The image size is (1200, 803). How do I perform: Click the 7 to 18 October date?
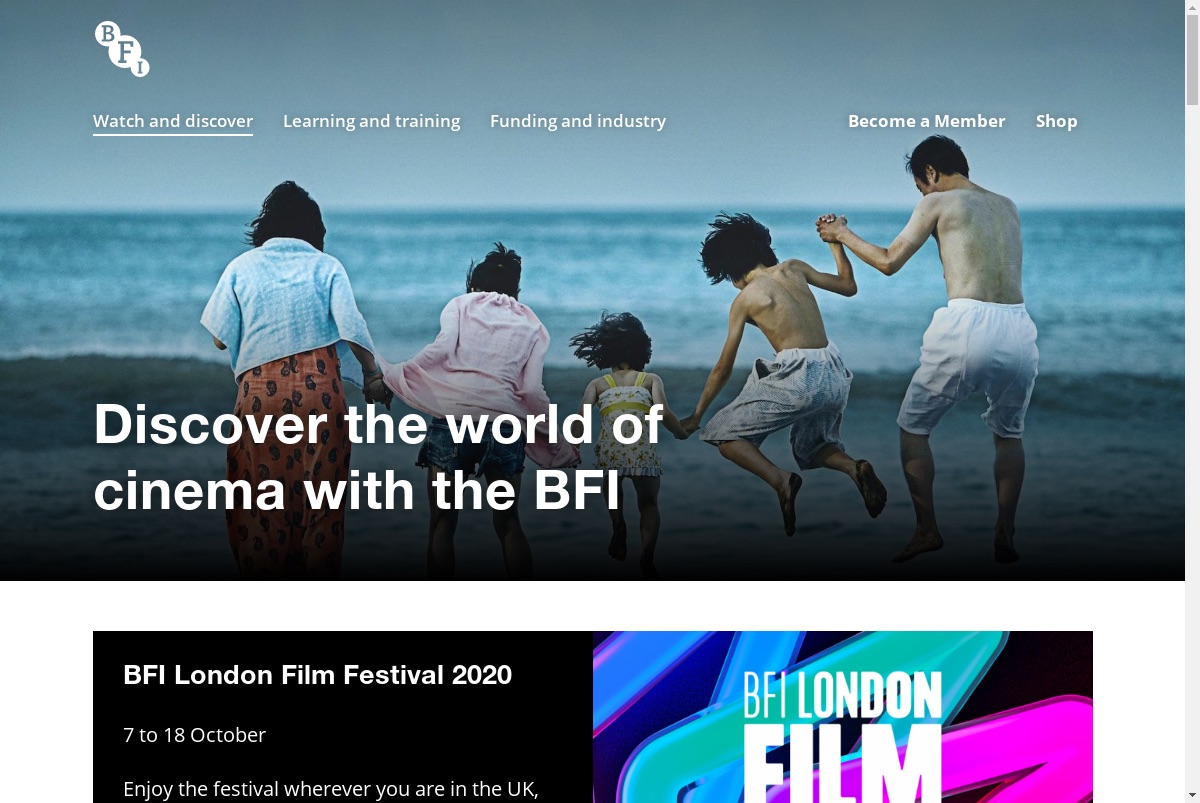(194, 735)
